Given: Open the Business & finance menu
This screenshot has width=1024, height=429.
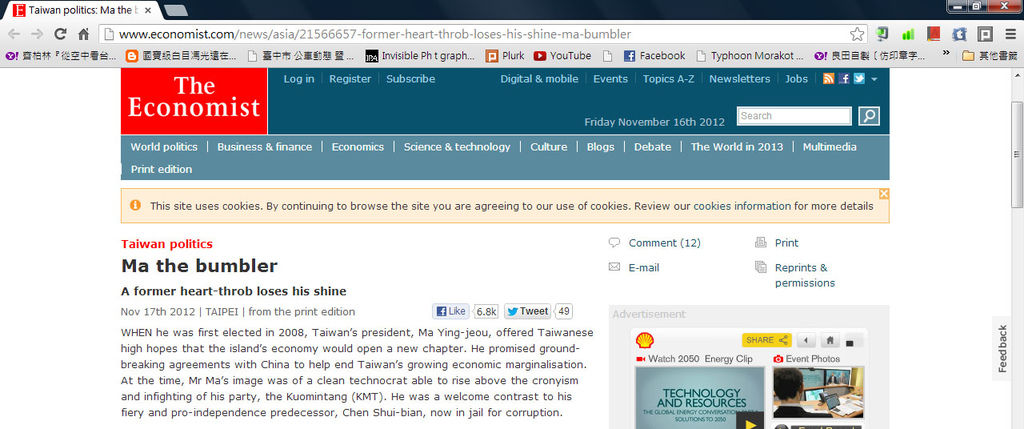Looking at the screenshot, I should [x=264, y=147].
